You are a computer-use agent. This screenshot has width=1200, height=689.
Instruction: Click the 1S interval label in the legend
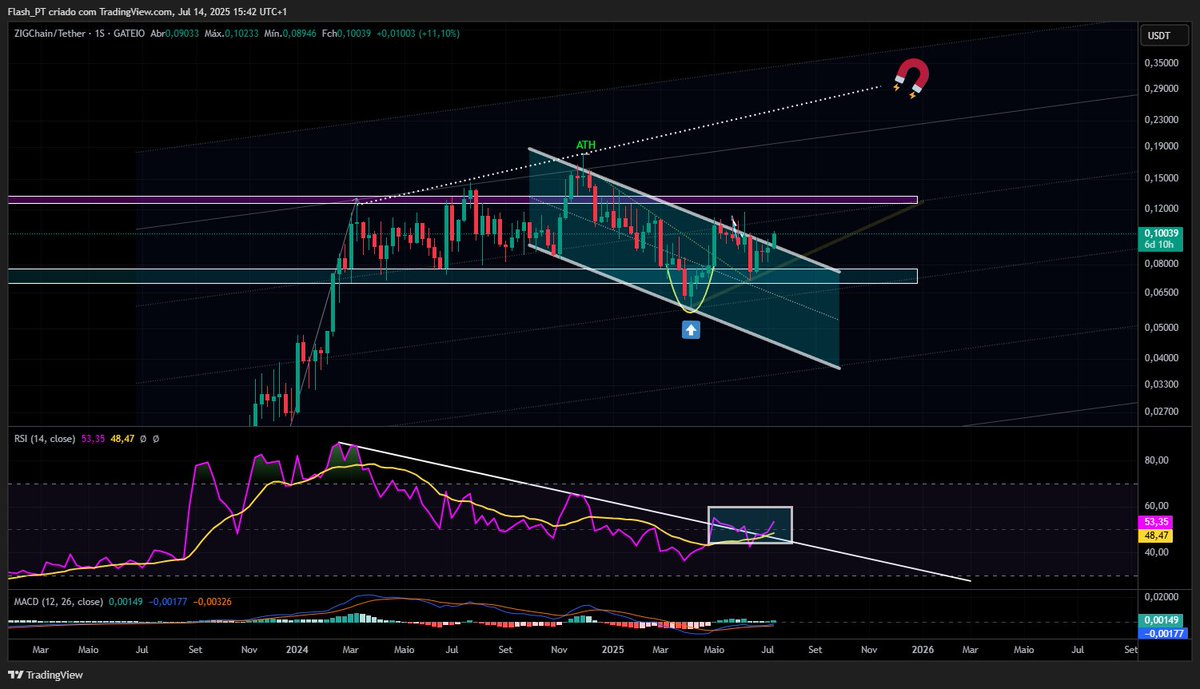pyautogui.click(x=99, y=33)
